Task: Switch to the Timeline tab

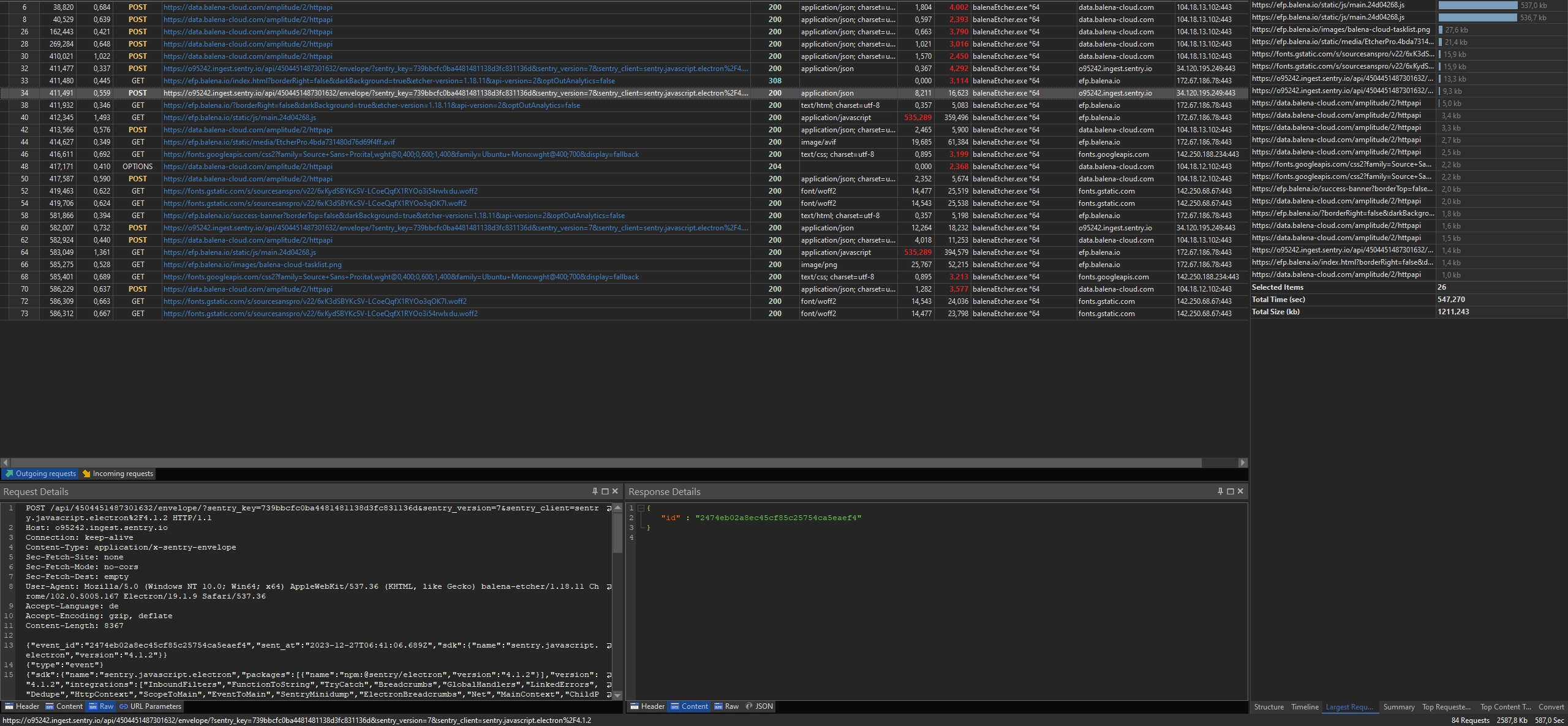Action: [1305, 707]
